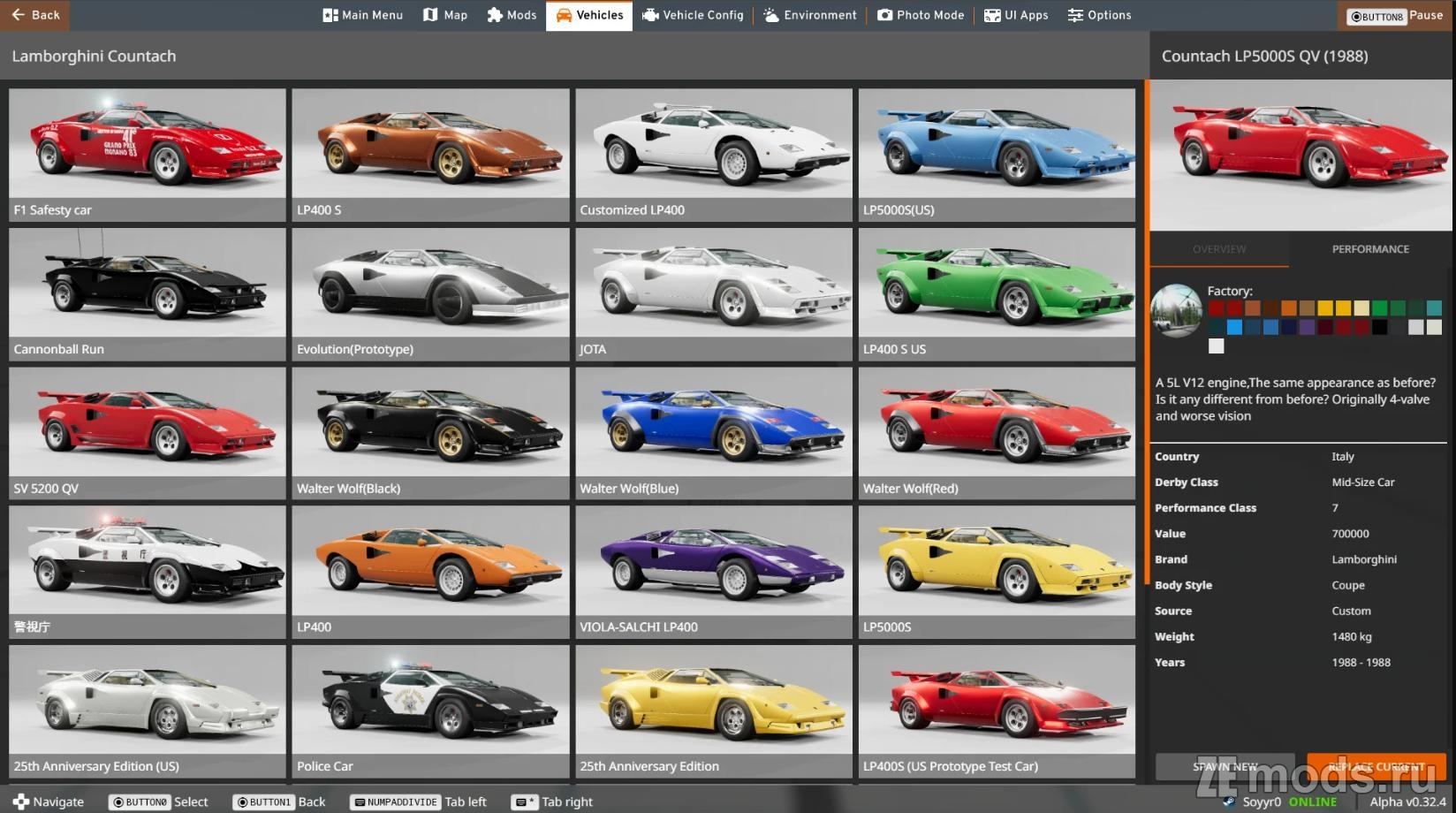Pick the lone white swatch on third row
This screenshot has width=1456, height=813.
click(x=1217, y=346)
